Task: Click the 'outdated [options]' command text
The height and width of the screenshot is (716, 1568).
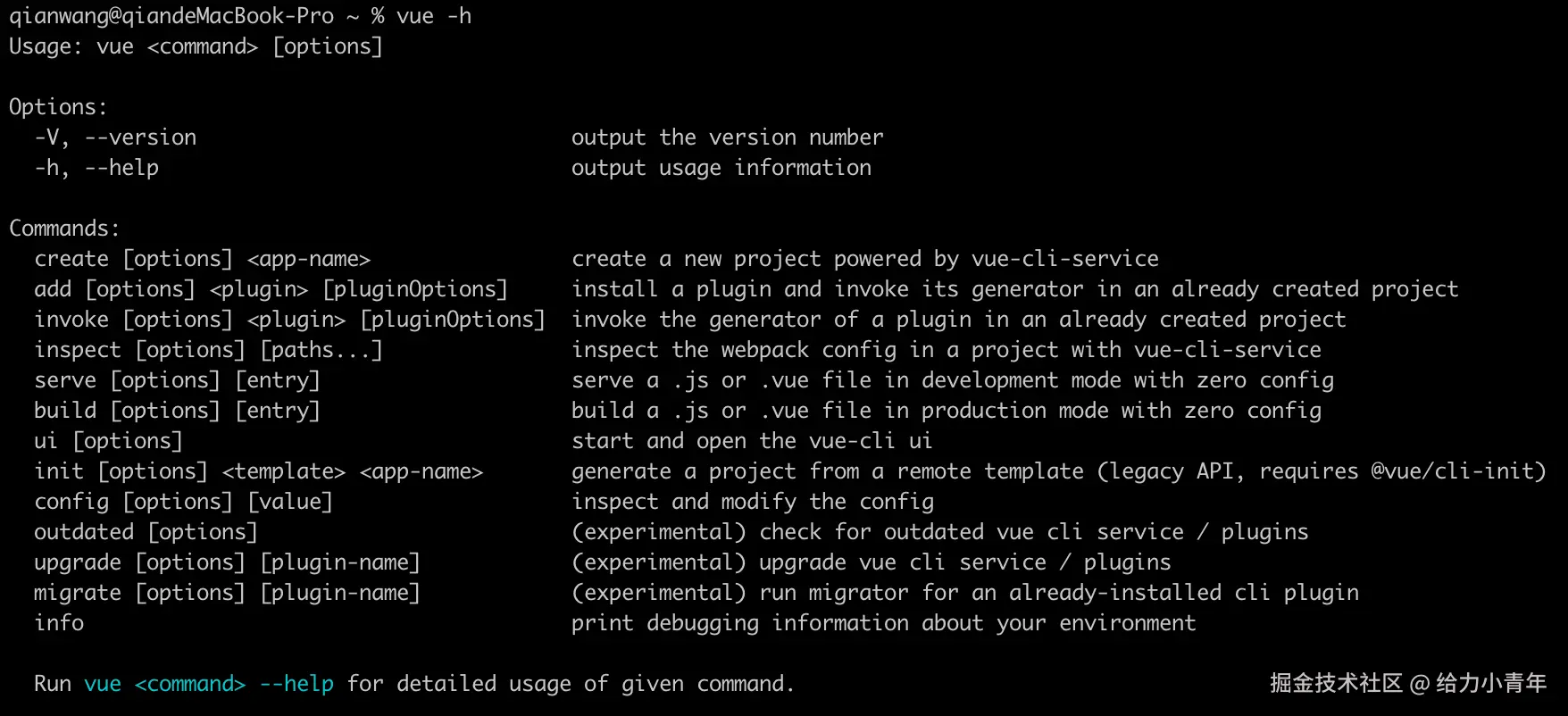Action: (146, 532)
